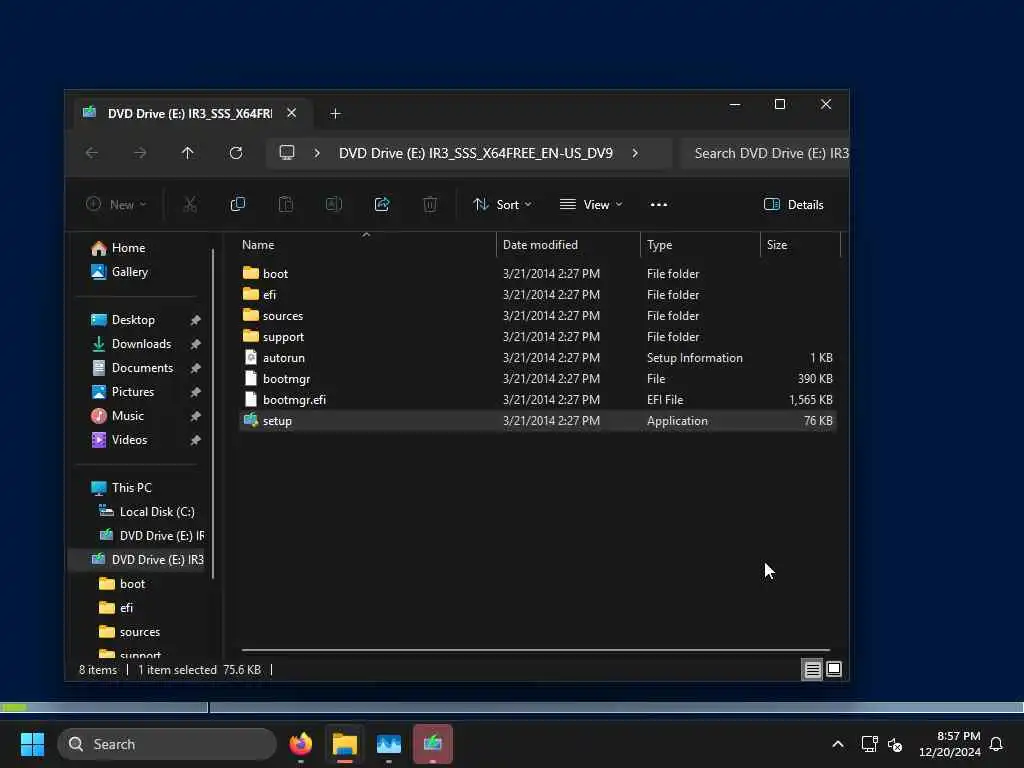Go forward with the right arrow button
1024x768 pixels.
(140, 153)
